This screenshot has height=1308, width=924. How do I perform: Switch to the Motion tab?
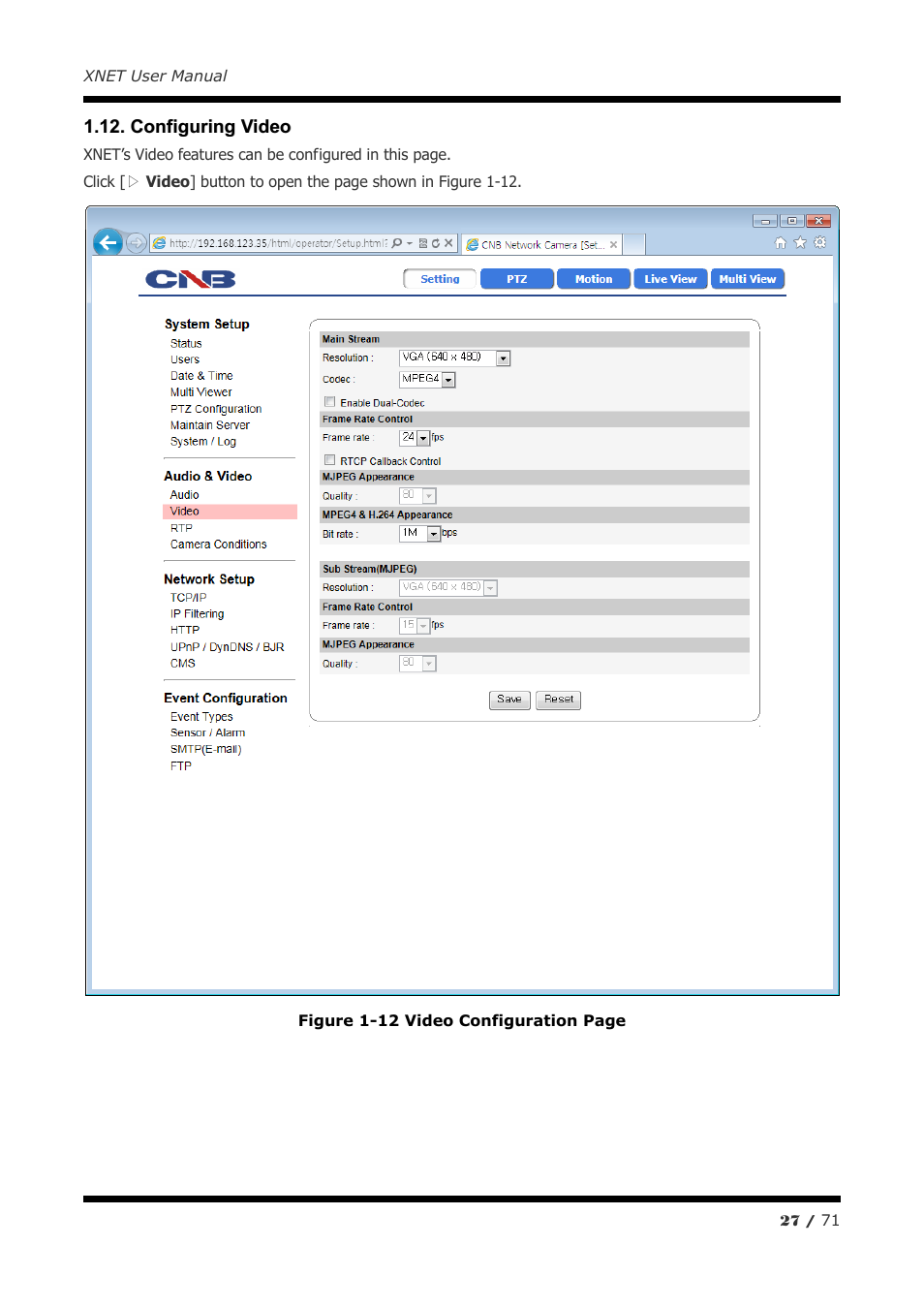(594, 279)
